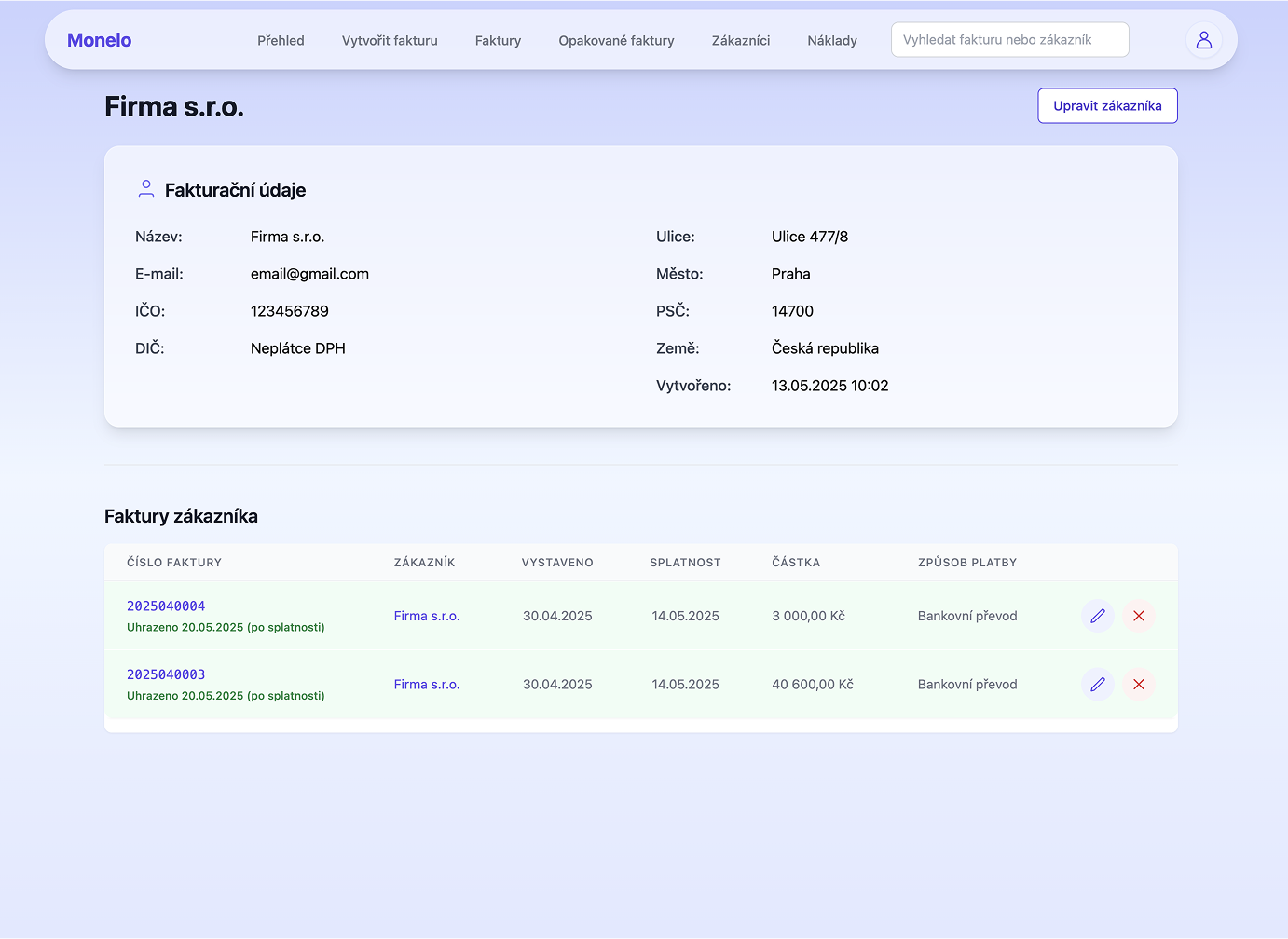Click the Způsob platby column header
Viewport: 1288px width, 939px height.
(967, 563)
